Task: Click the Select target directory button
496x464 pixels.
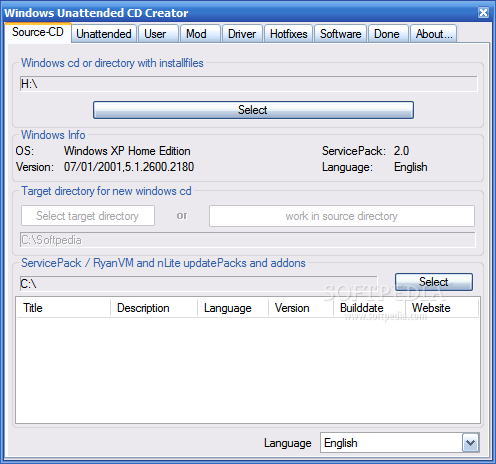Action: click(88, 216)
